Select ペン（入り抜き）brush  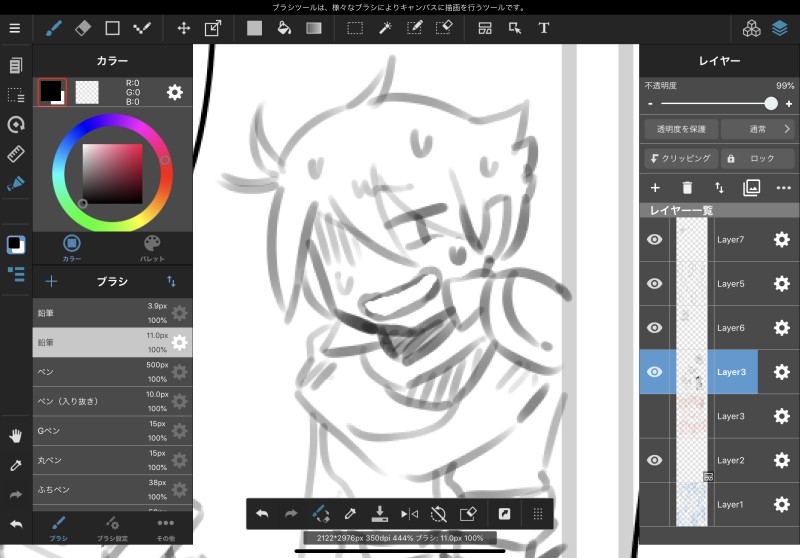point(112,401)
